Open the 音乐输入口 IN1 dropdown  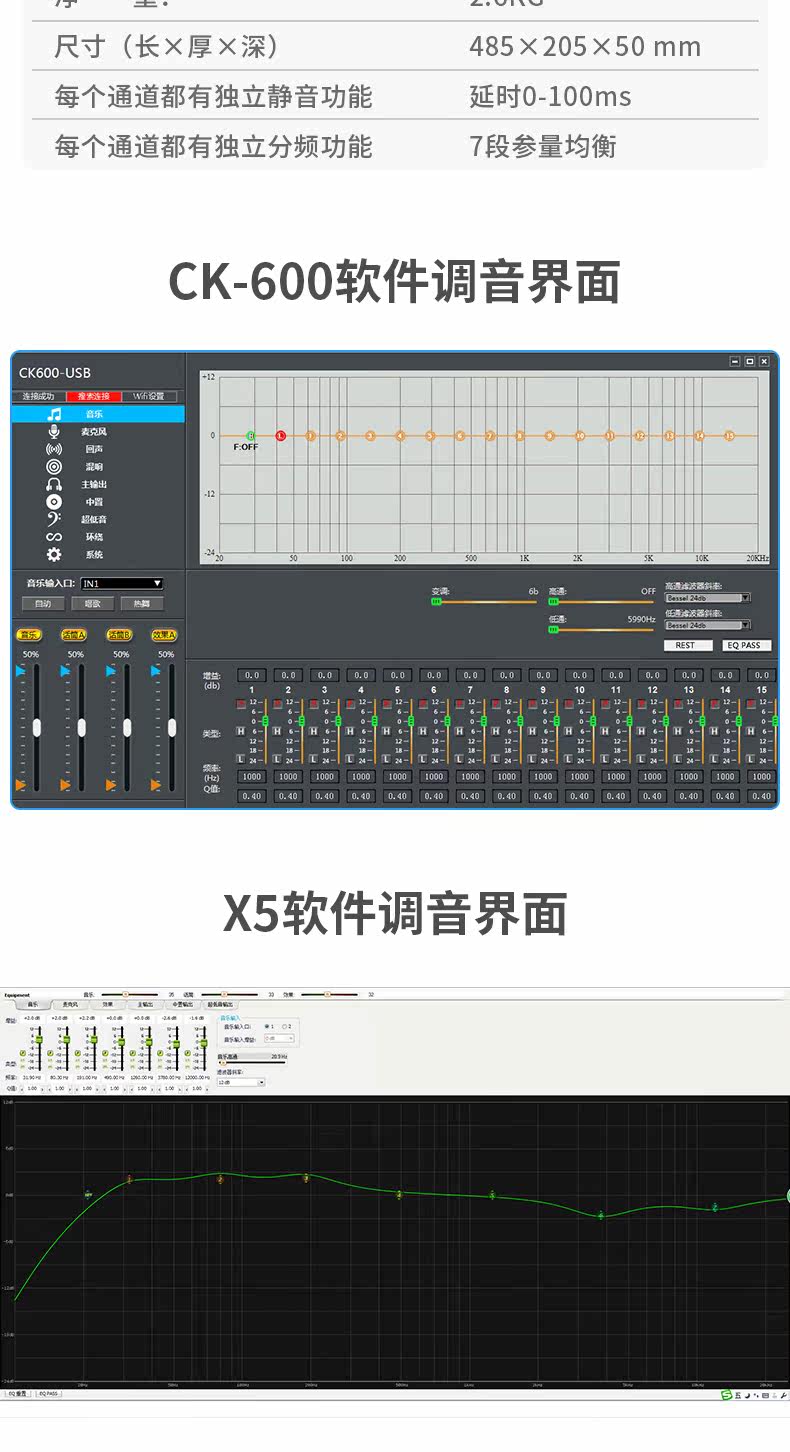click(122, 583)
